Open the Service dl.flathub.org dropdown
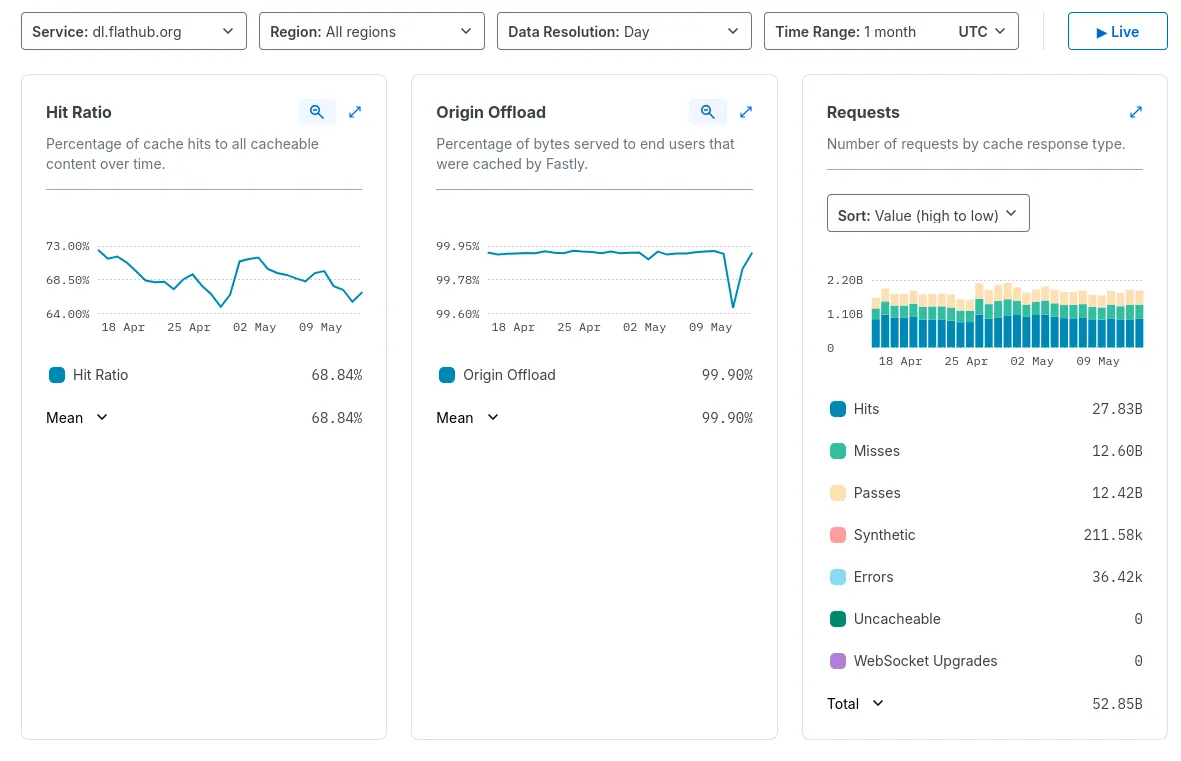Image resolution: width=1181 pixels, height=761 pixels. click(x=134, y=31)
